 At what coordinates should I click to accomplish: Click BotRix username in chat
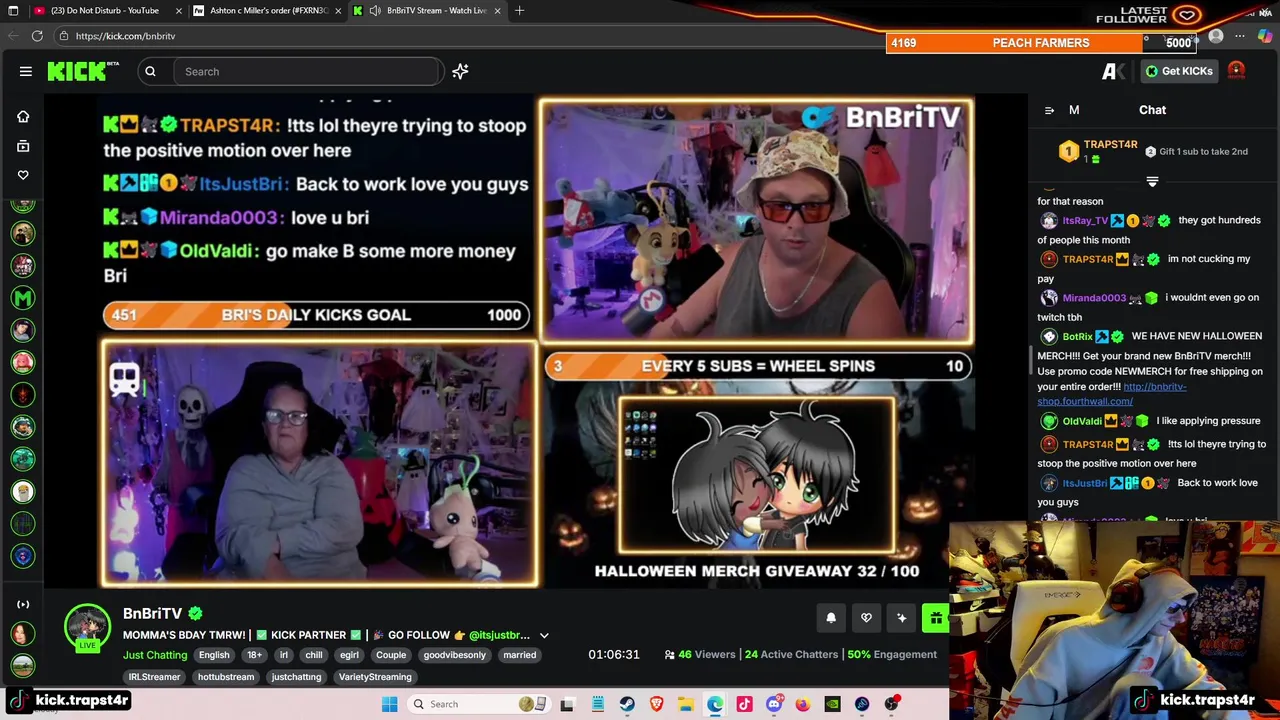[1078, 336]
